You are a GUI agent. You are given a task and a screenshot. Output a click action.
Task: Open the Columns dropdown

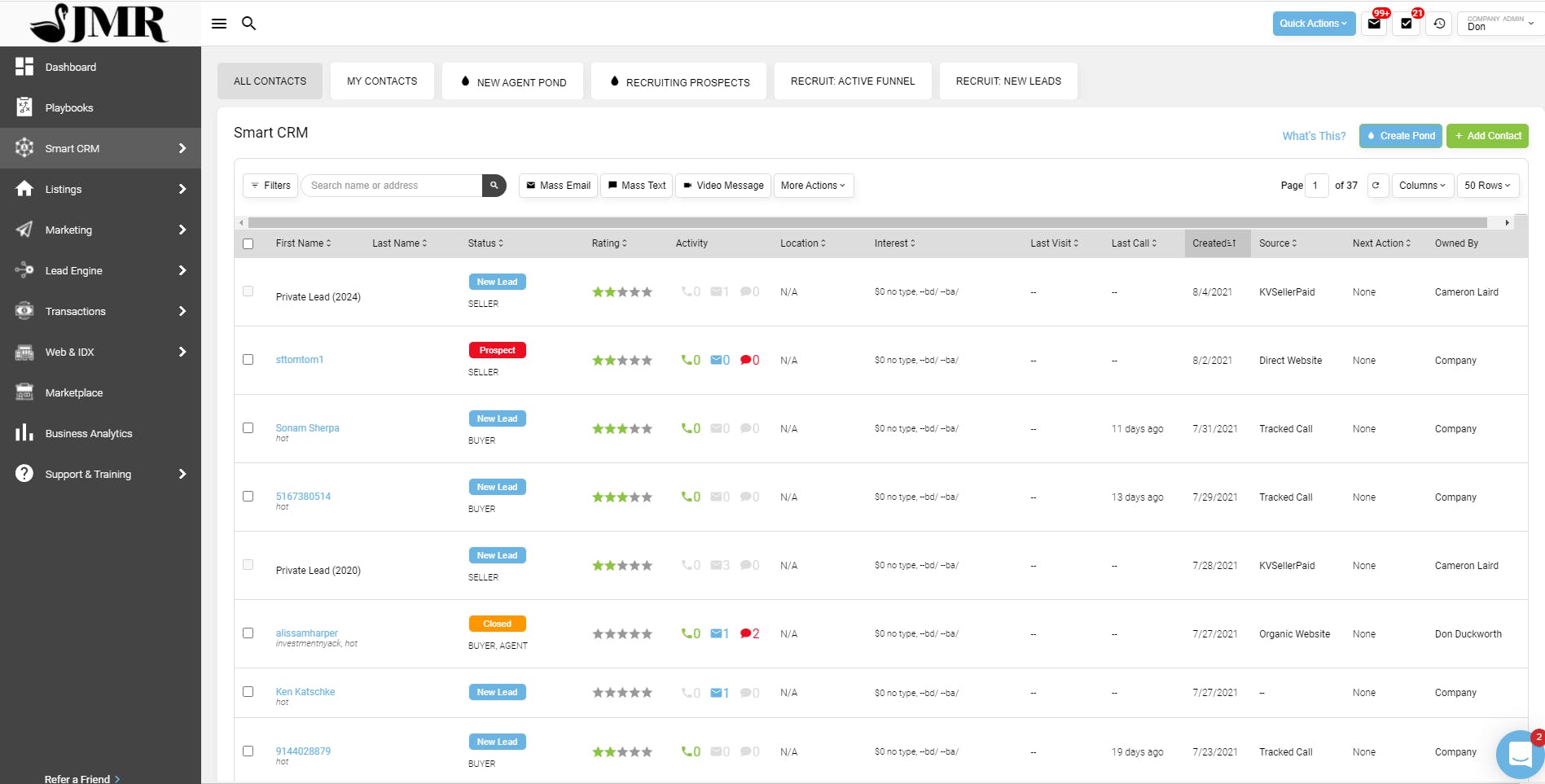pos(1422,186)
